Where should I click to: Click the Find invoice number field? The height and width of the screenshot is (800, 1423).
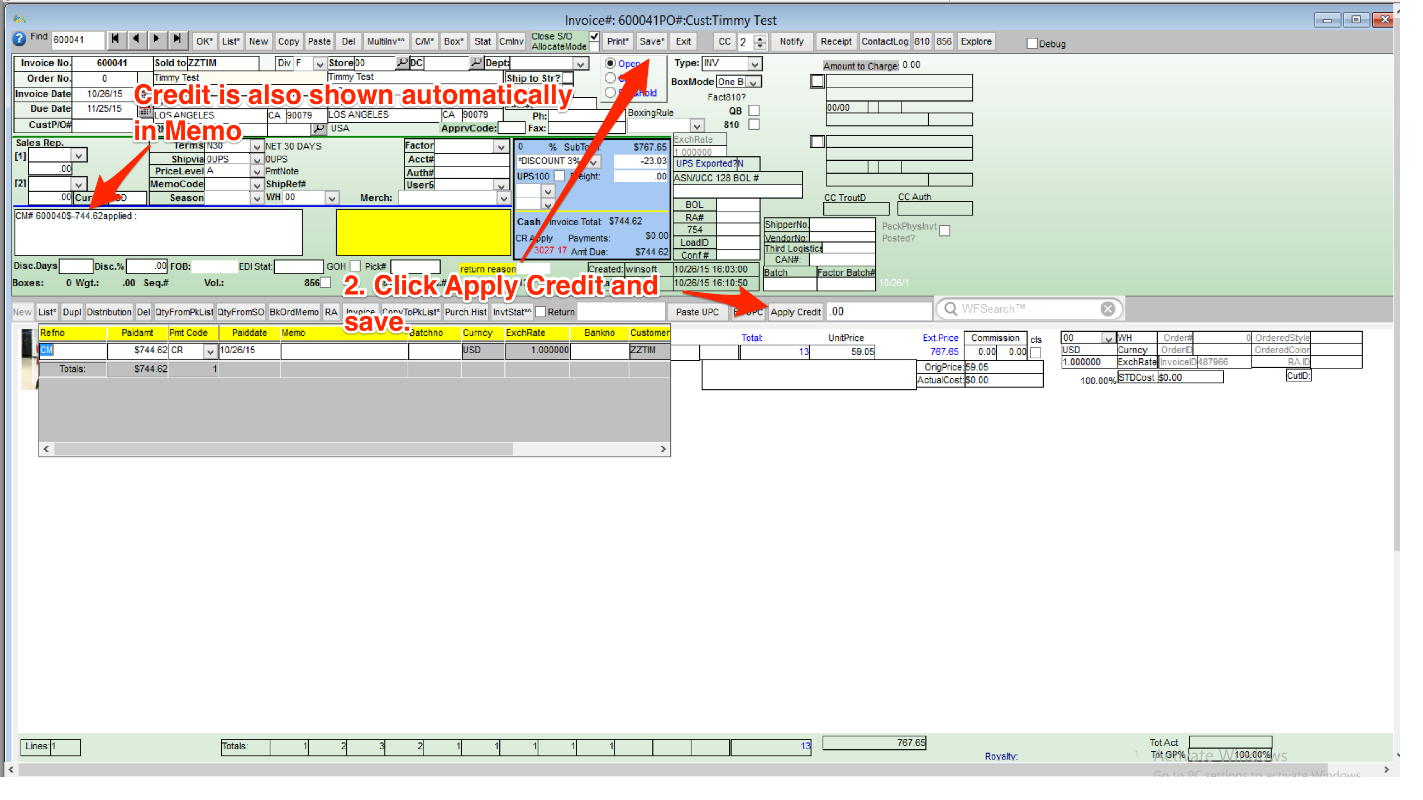pyautogui.click(x=78, y=41)
